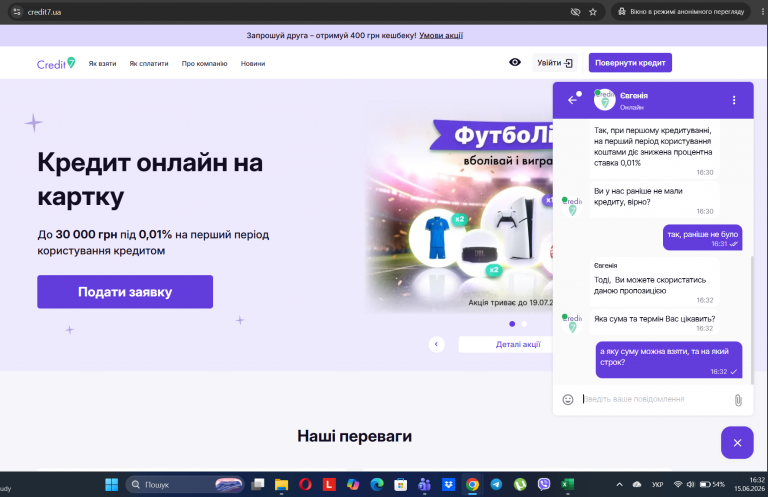Click message 'Яка сума та термін Вас цікавить?'
This screenshot has height=497, width=768.
(654, 323)
